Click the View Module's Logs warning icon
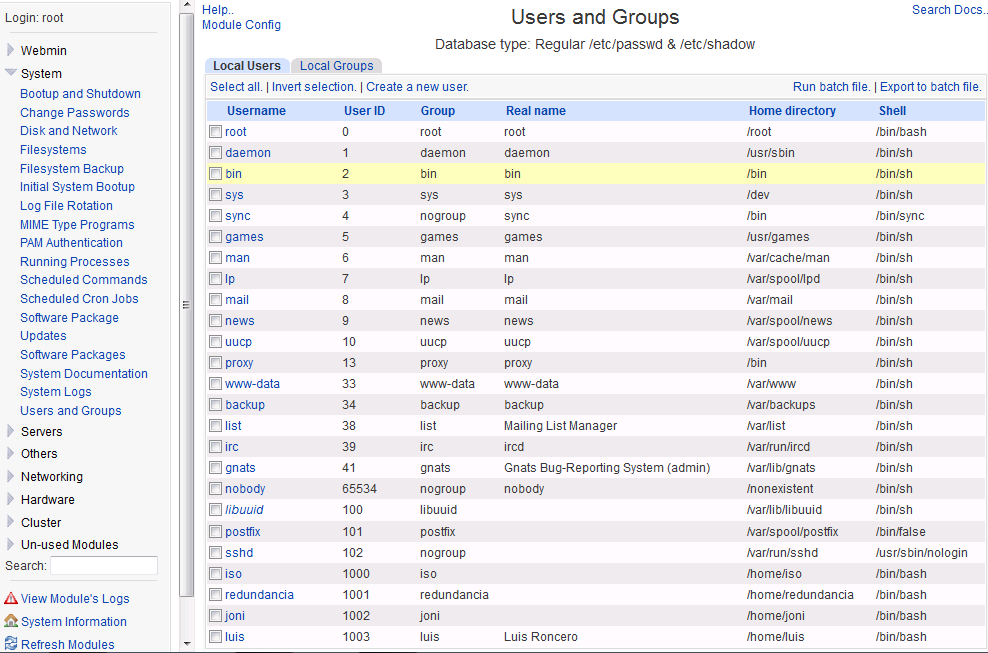This screenshot has width=988, height=653. point(11,599)
